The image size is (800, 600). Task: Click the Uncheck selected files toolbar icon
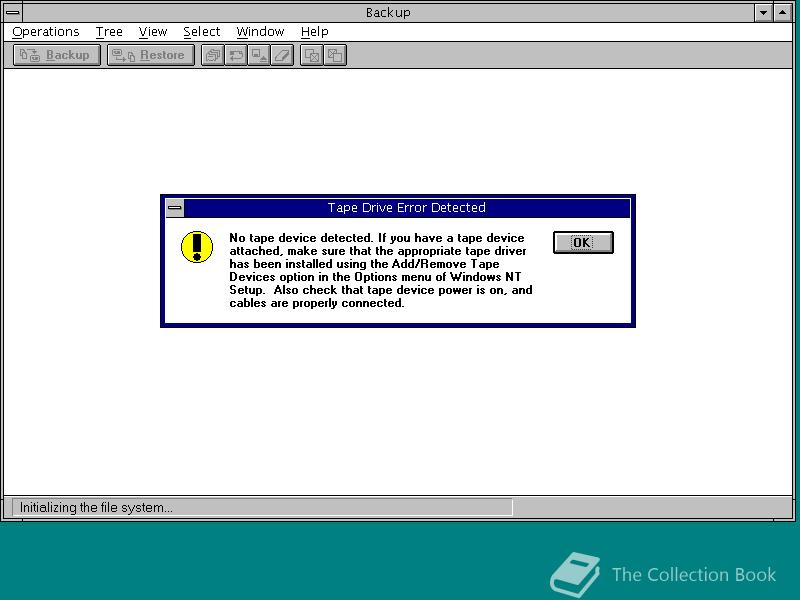pos(335,55)
